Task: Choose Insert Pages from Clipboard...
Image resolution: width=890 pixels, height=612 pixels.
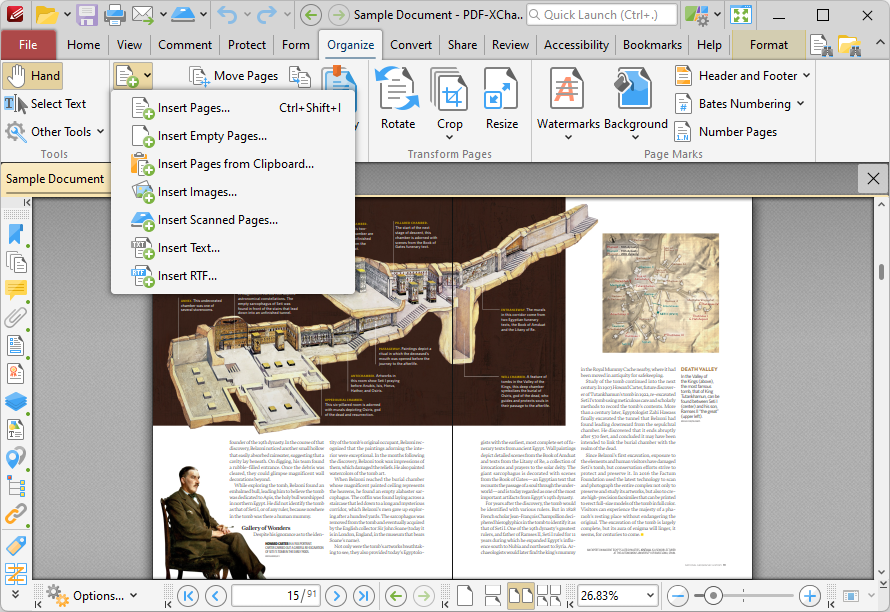Action: point(233,164)
